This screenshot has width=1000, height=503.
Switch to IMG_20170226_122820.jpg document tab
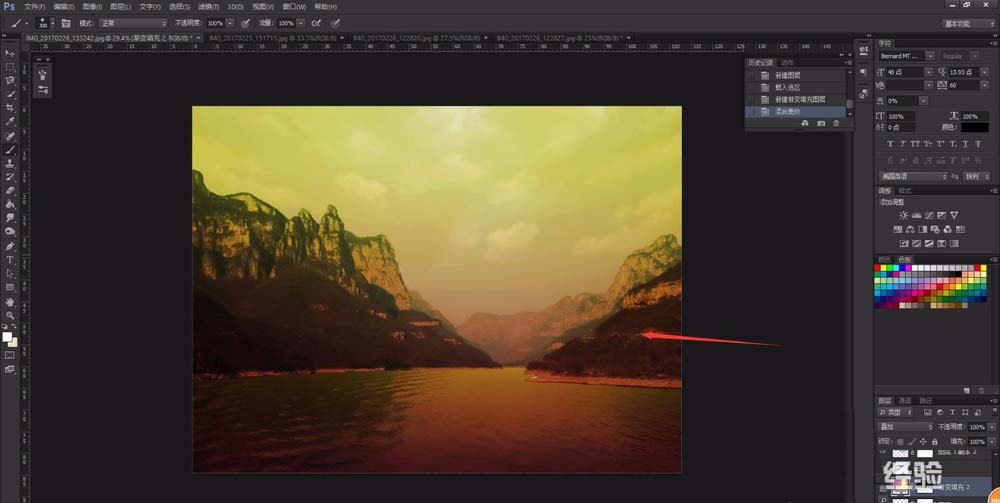418,38
